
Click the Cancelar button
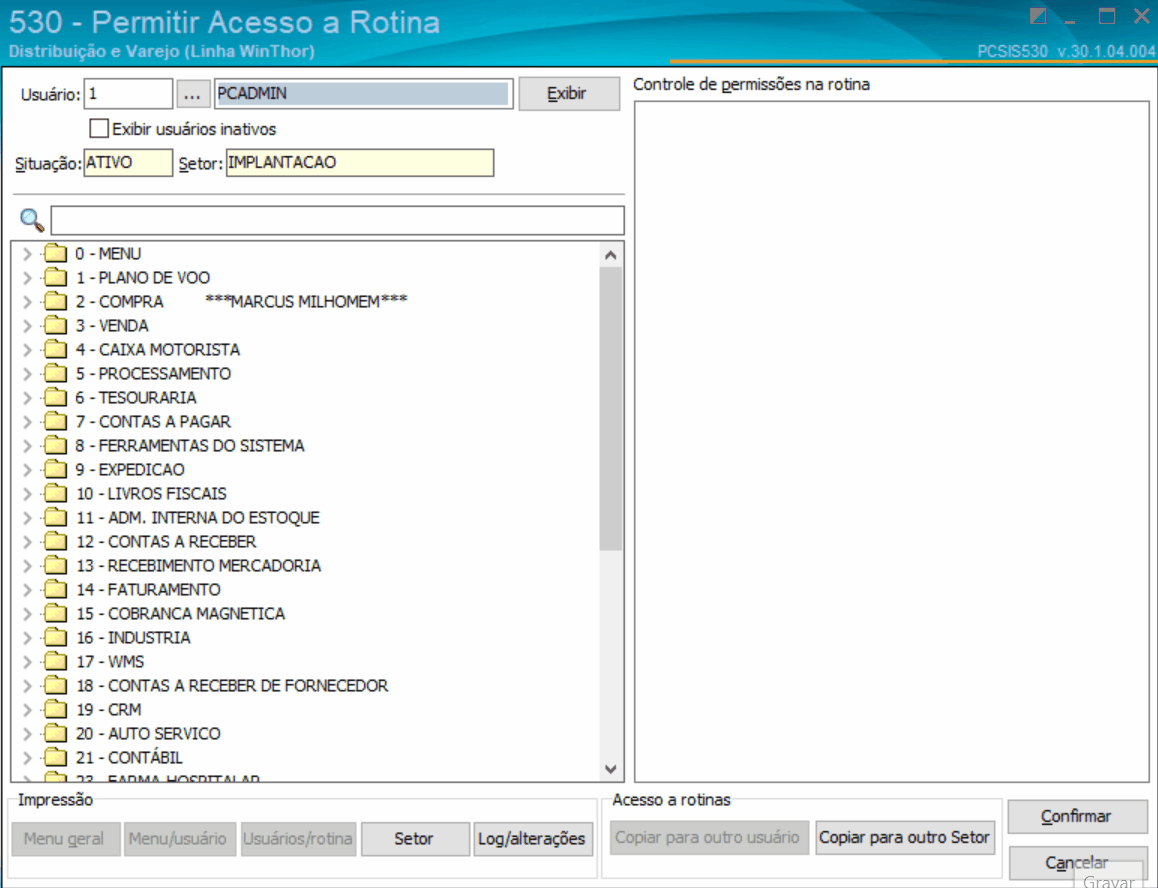(1077, 862)
